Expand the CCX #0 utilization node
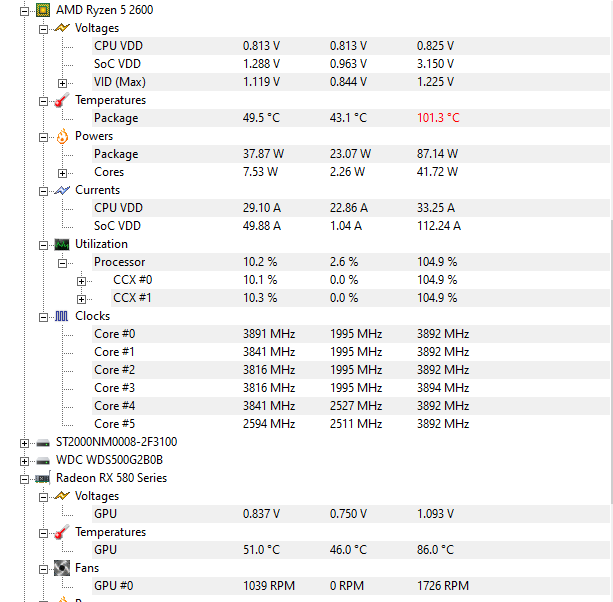This screenshot has height=602, width=613. coord(81,281)
